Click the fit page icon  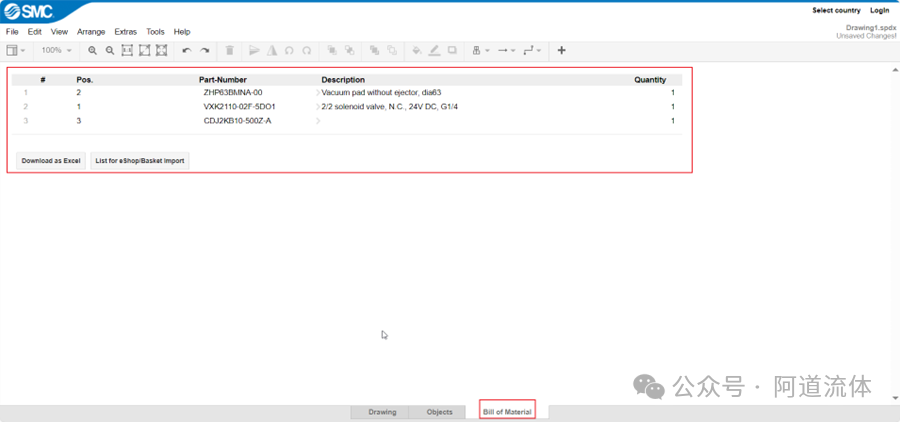pyautogui.click(x=144, y=51)
